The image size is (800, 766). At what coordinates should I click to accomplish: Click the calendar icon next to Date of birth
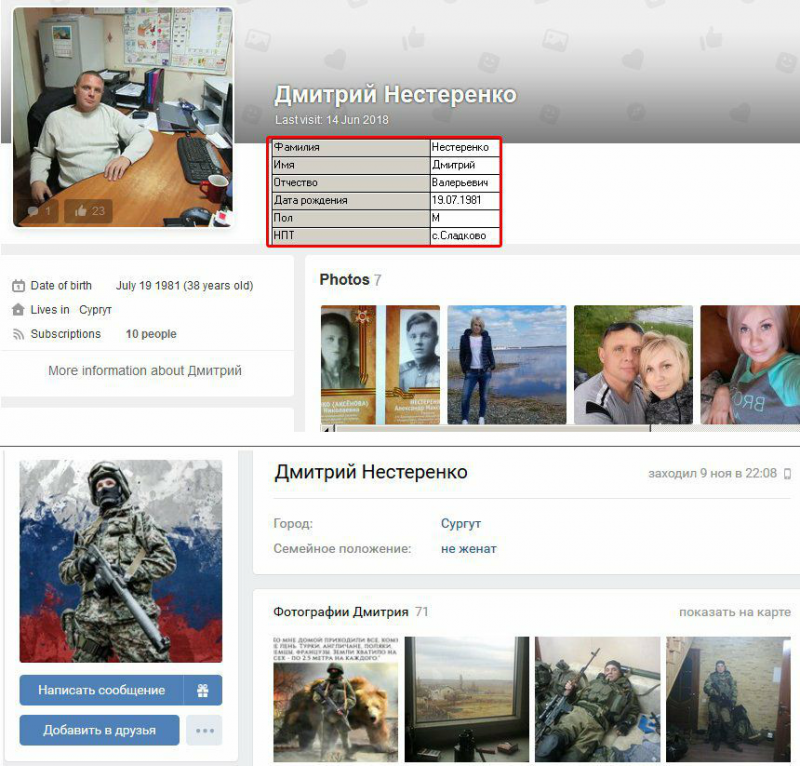(18, 286)
